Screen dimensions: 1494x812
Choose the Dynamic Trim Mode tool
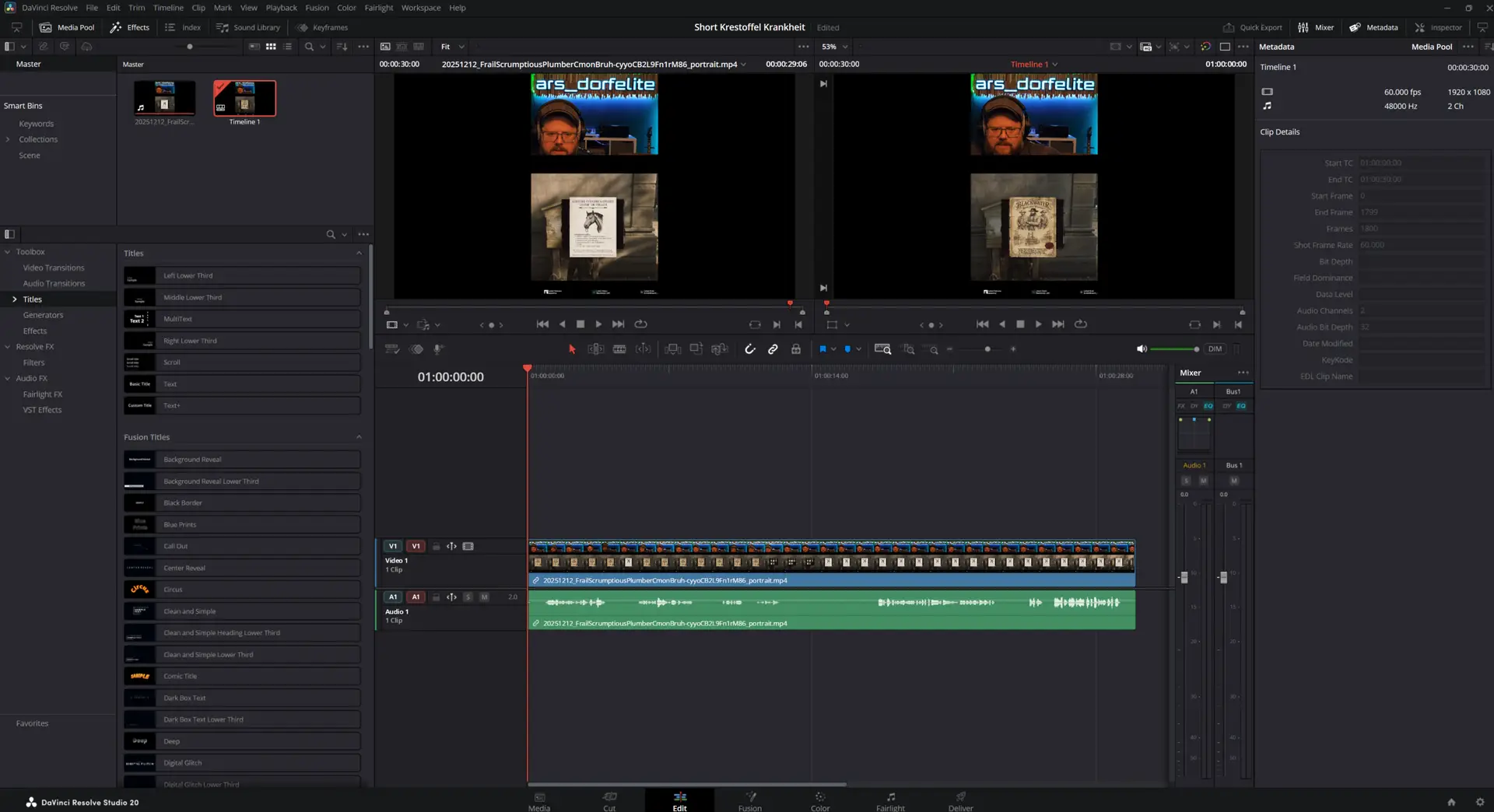pos(643,349)
